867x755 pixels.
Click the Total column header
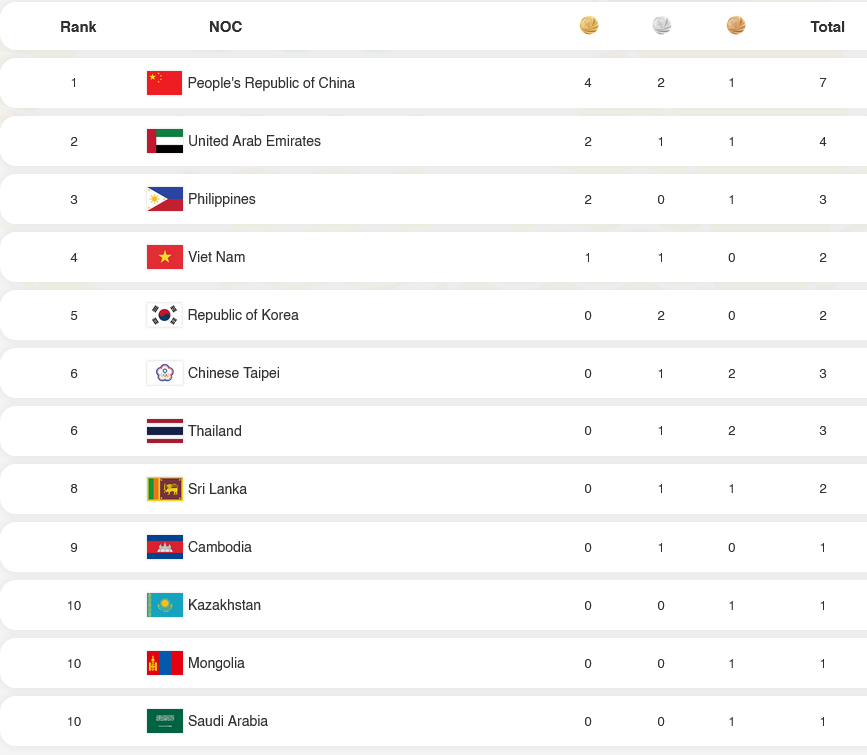[827, 27]
